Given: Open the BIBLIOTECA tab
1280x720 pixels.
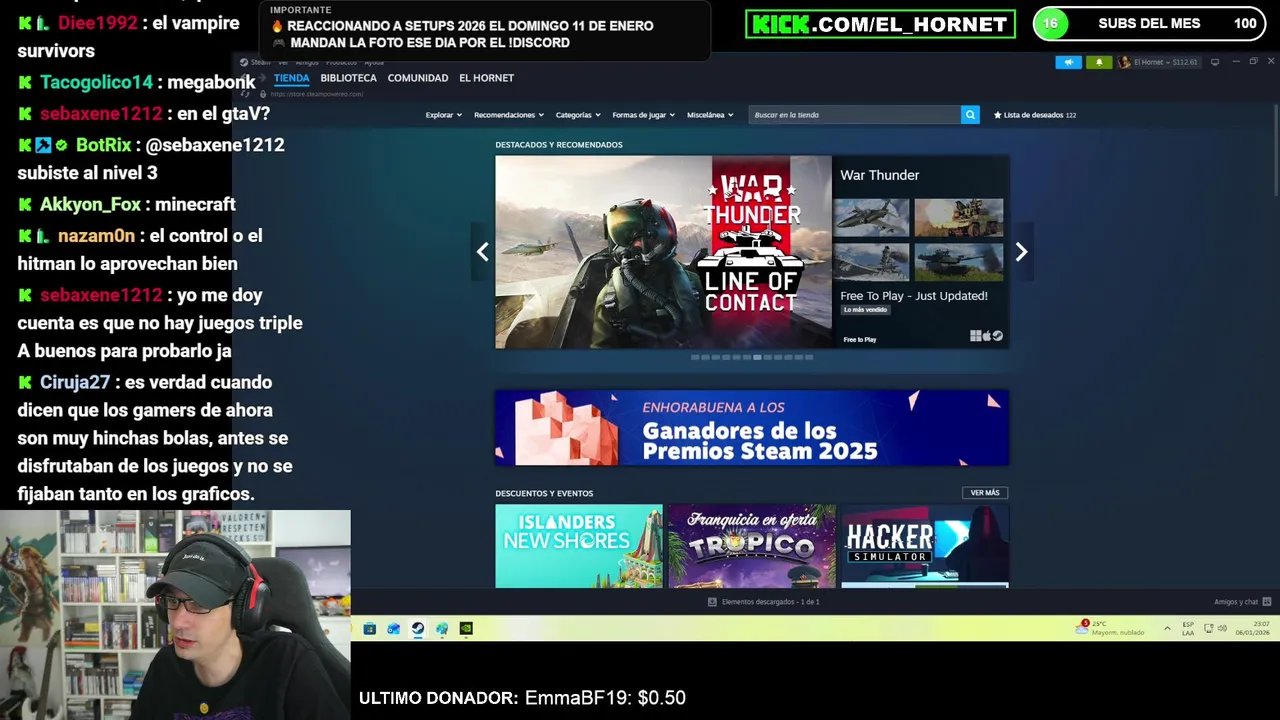Looking at the screenshot, I should (348, 78).
